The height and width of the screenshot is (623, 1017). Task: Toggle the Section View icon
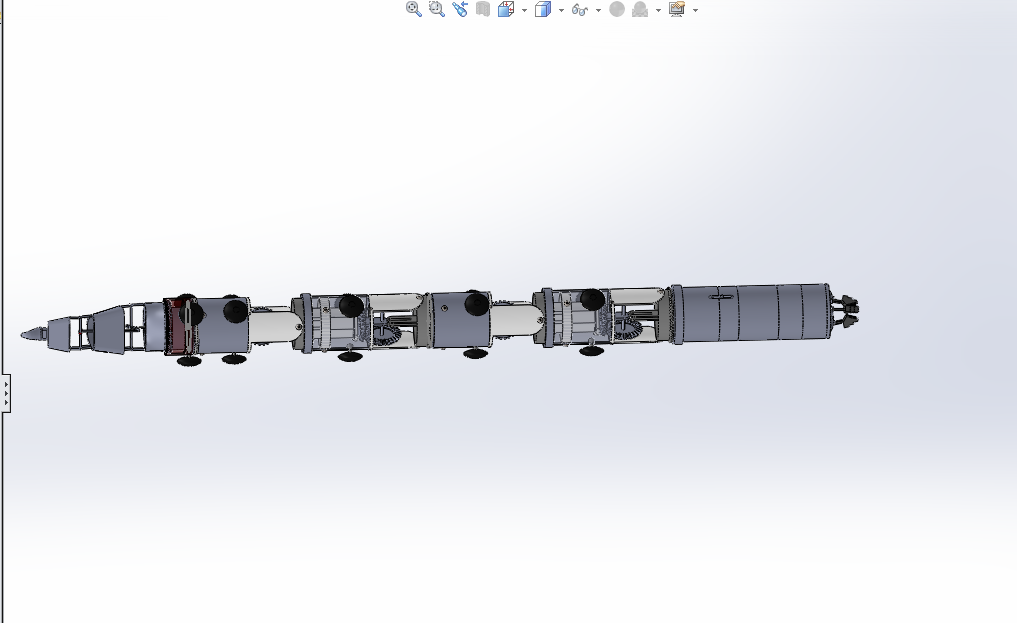483,9
